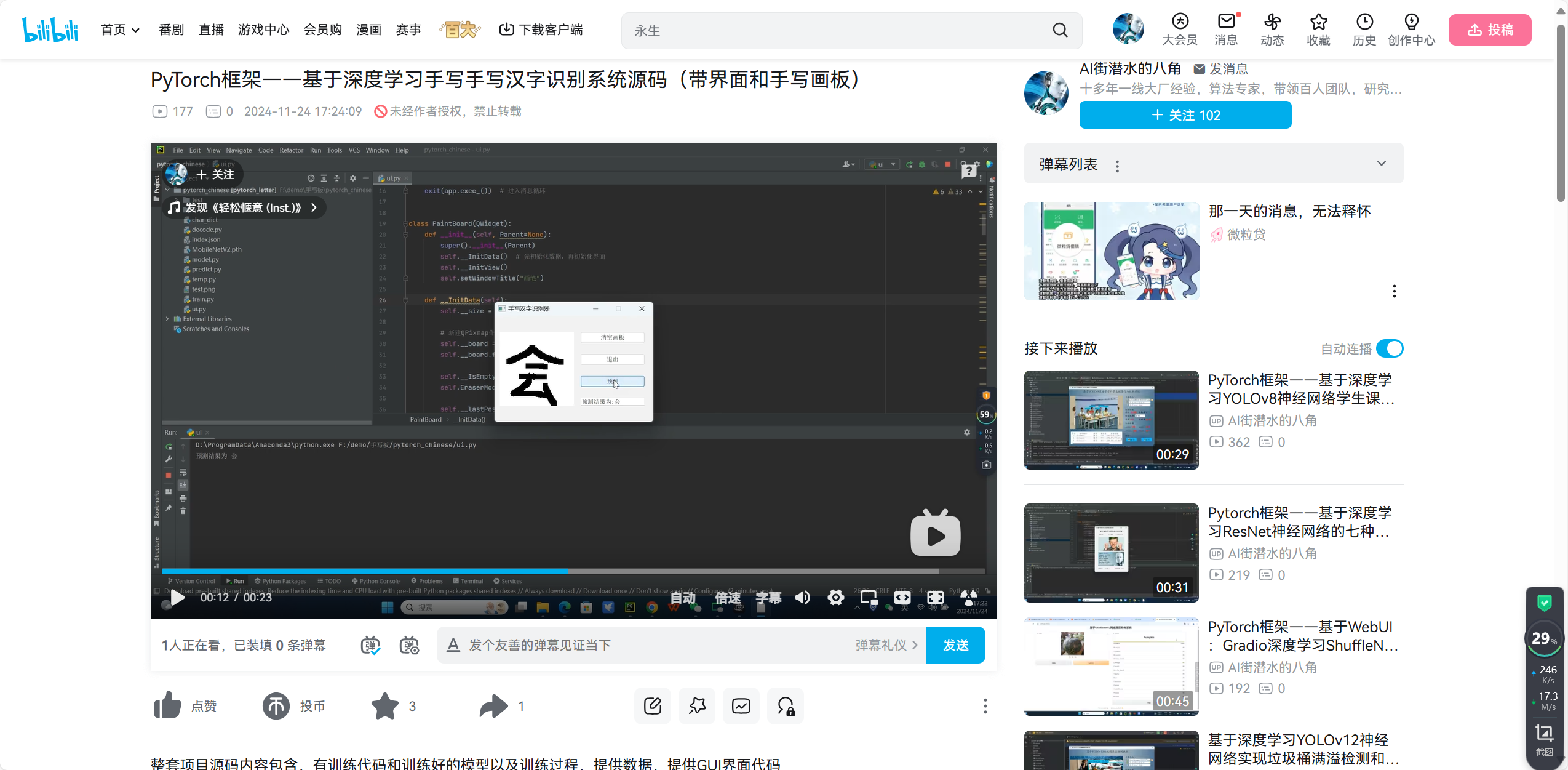The height and width of the screenshot is (770, 1568).
Task: Click 下载客户端 download client link
Action: point(541,30)
